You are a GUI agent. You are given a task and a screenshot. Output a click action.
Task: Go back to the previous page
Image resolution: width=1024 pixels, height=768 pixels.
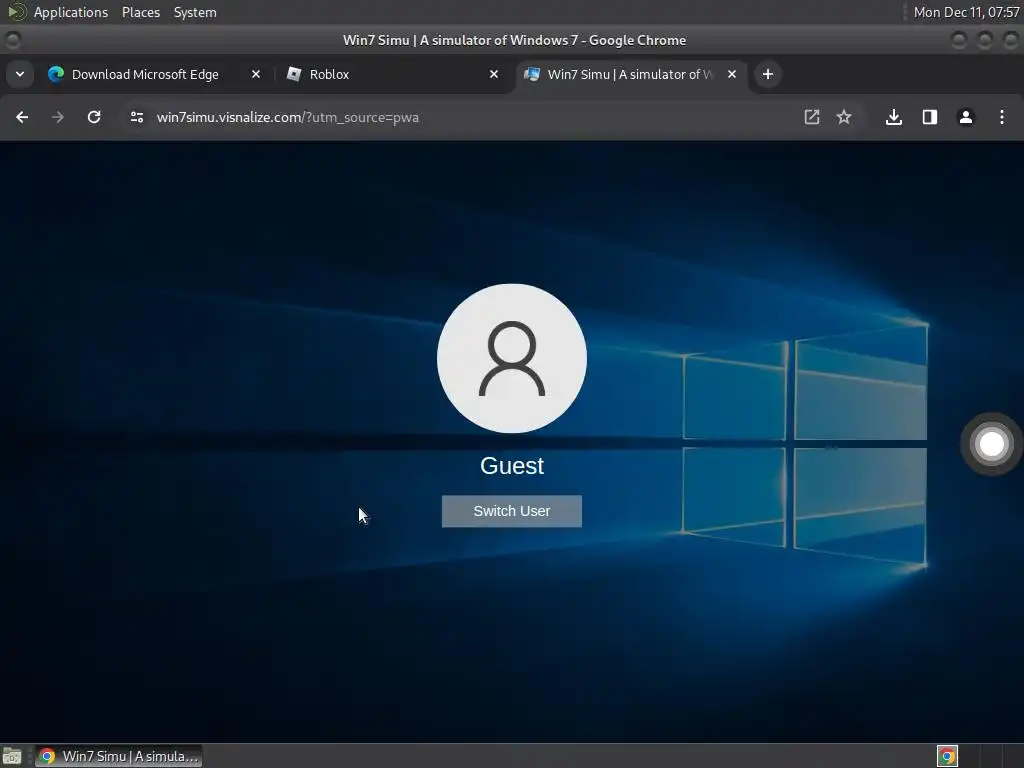click(22, 117)
